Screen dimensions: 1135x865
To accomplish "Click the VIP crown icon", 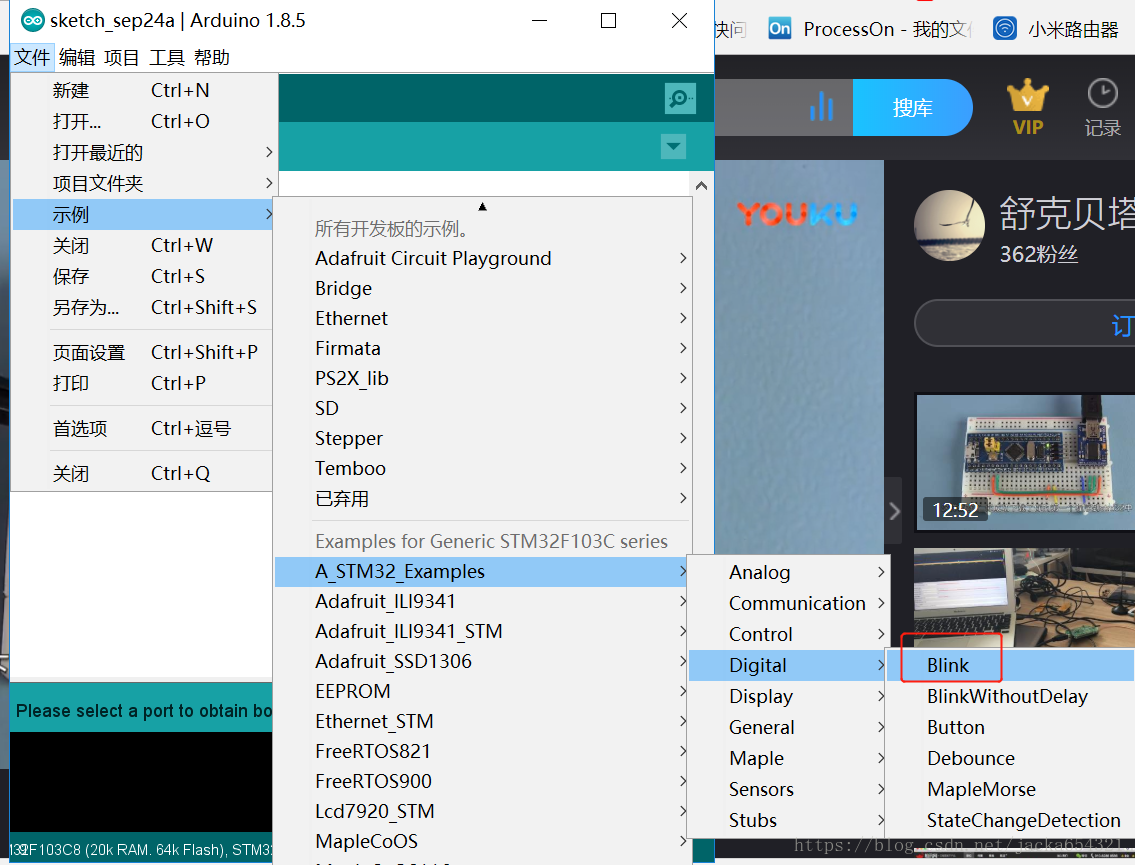I will (x=1027, y=107).
